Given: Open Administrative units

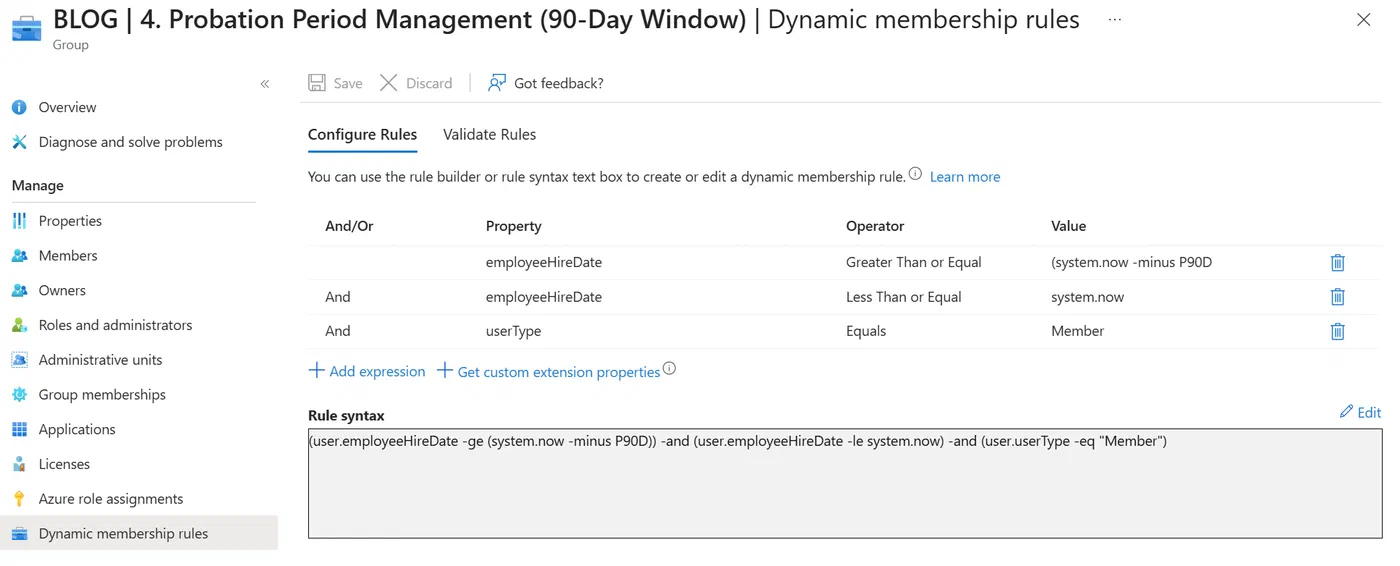Looking at the screenshot, I should point(100,360).
